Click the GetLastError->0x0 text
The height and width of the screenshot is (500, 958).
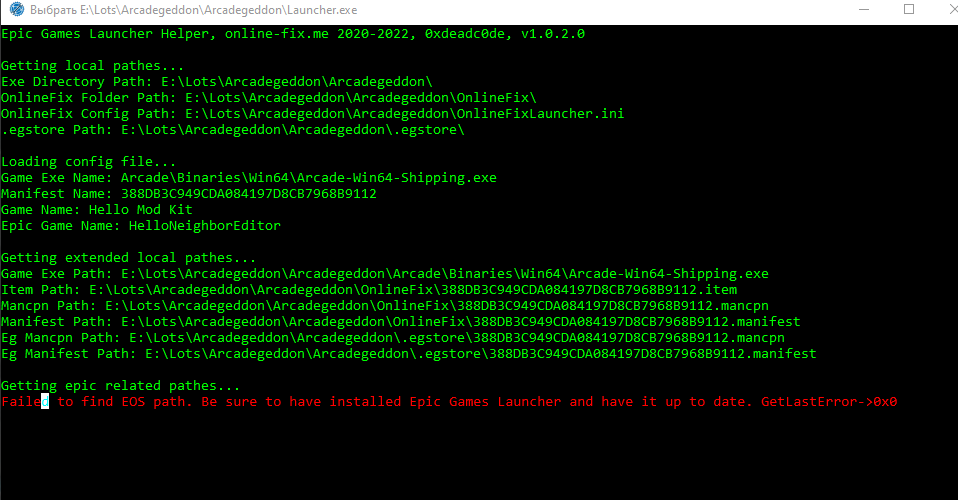click(x=829, y=402)
